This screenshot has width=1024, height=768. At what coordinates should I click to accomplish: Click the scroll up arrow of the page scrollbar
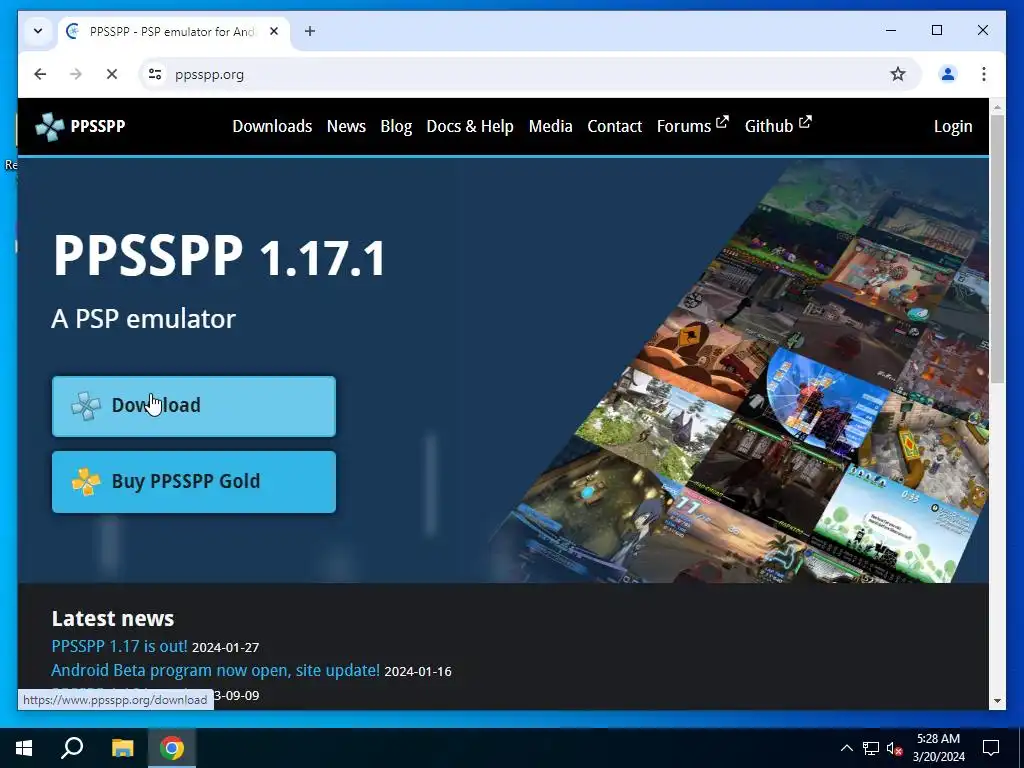997,106
